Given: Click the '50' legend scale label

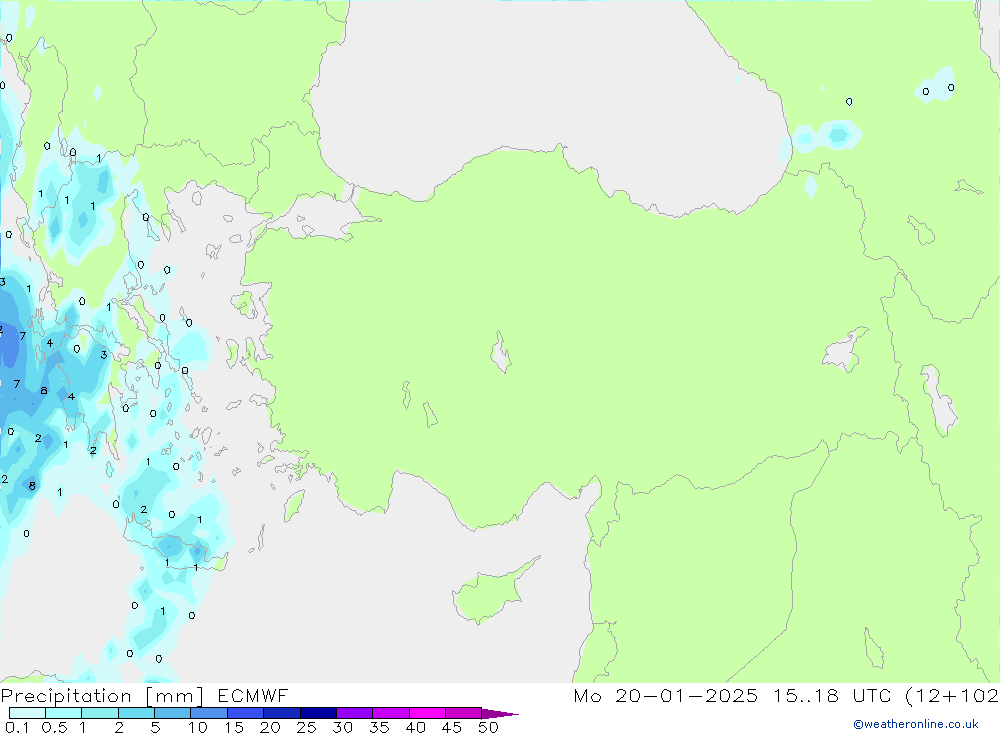Looking at the screenshot, I should [489, 727].
